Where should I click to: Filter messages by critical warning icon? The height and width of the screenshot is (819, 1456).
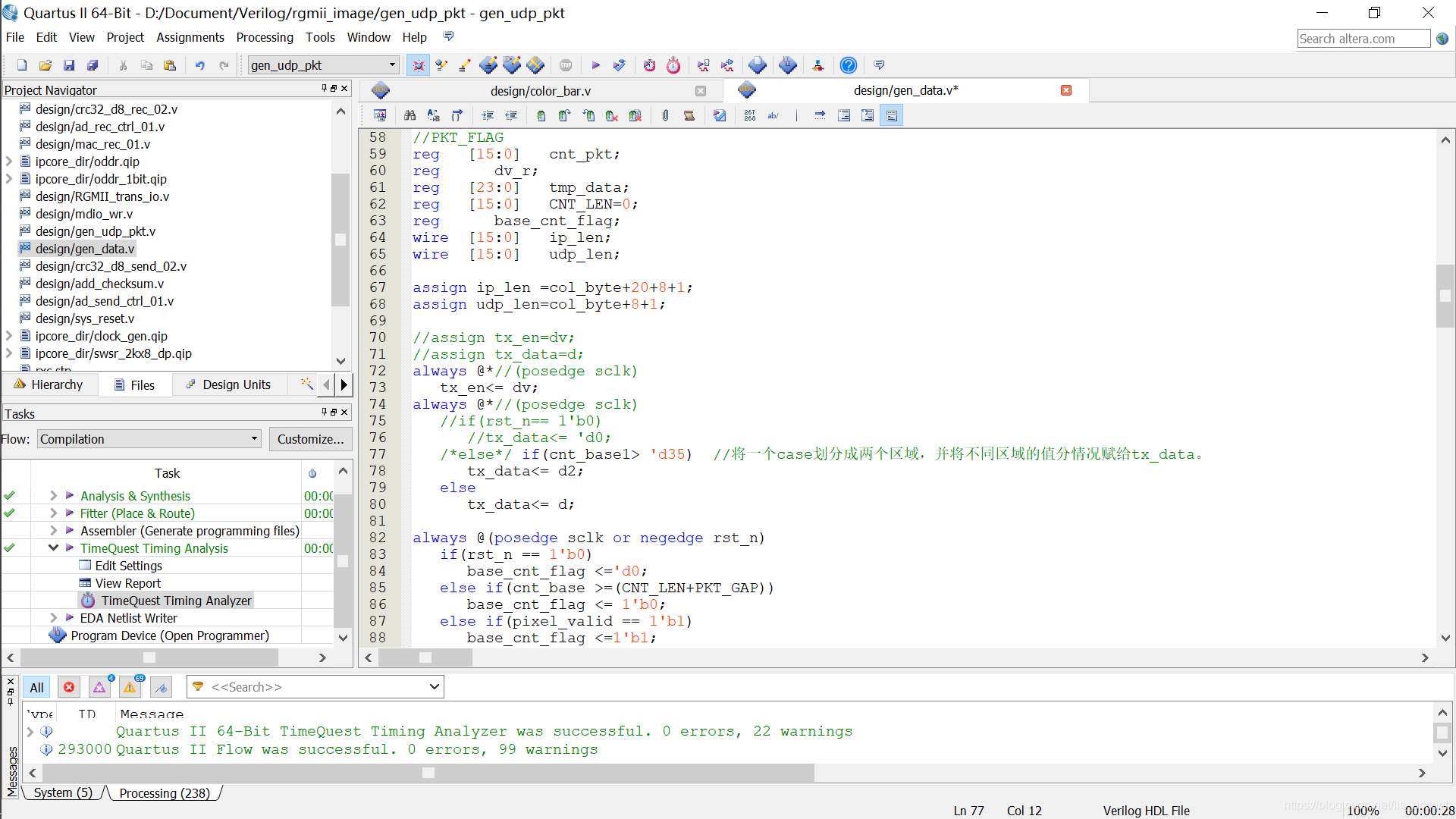click(x=99, y=687)
